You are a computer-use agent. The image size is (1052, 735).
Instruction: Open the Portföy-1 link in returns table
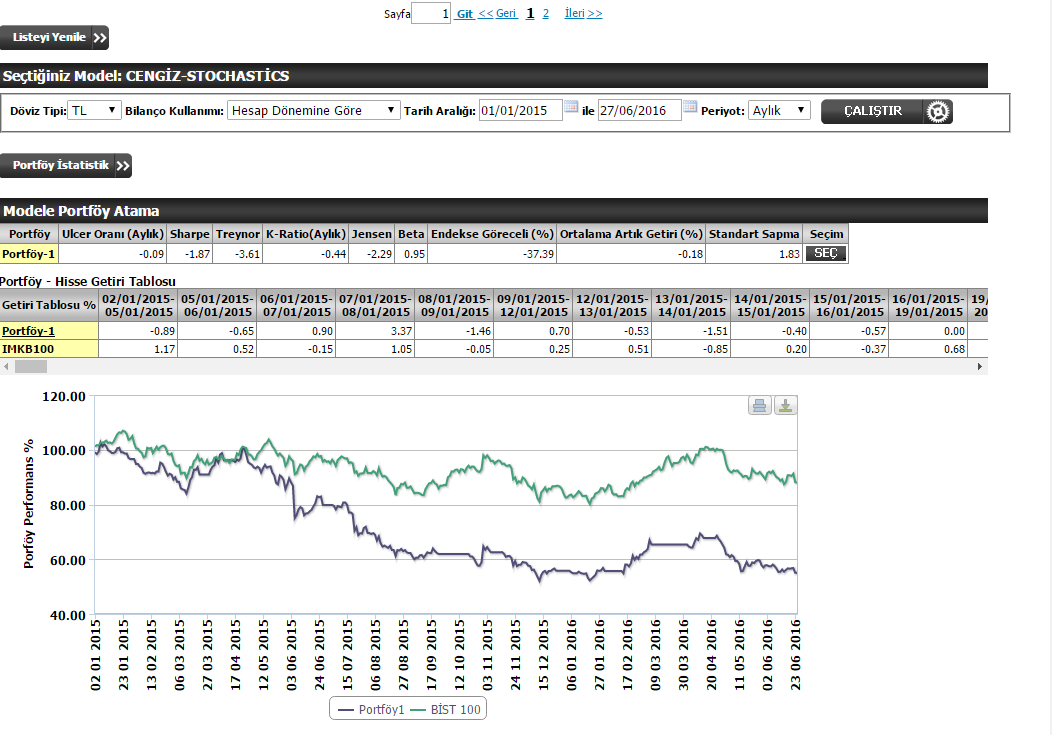(28, 331)
